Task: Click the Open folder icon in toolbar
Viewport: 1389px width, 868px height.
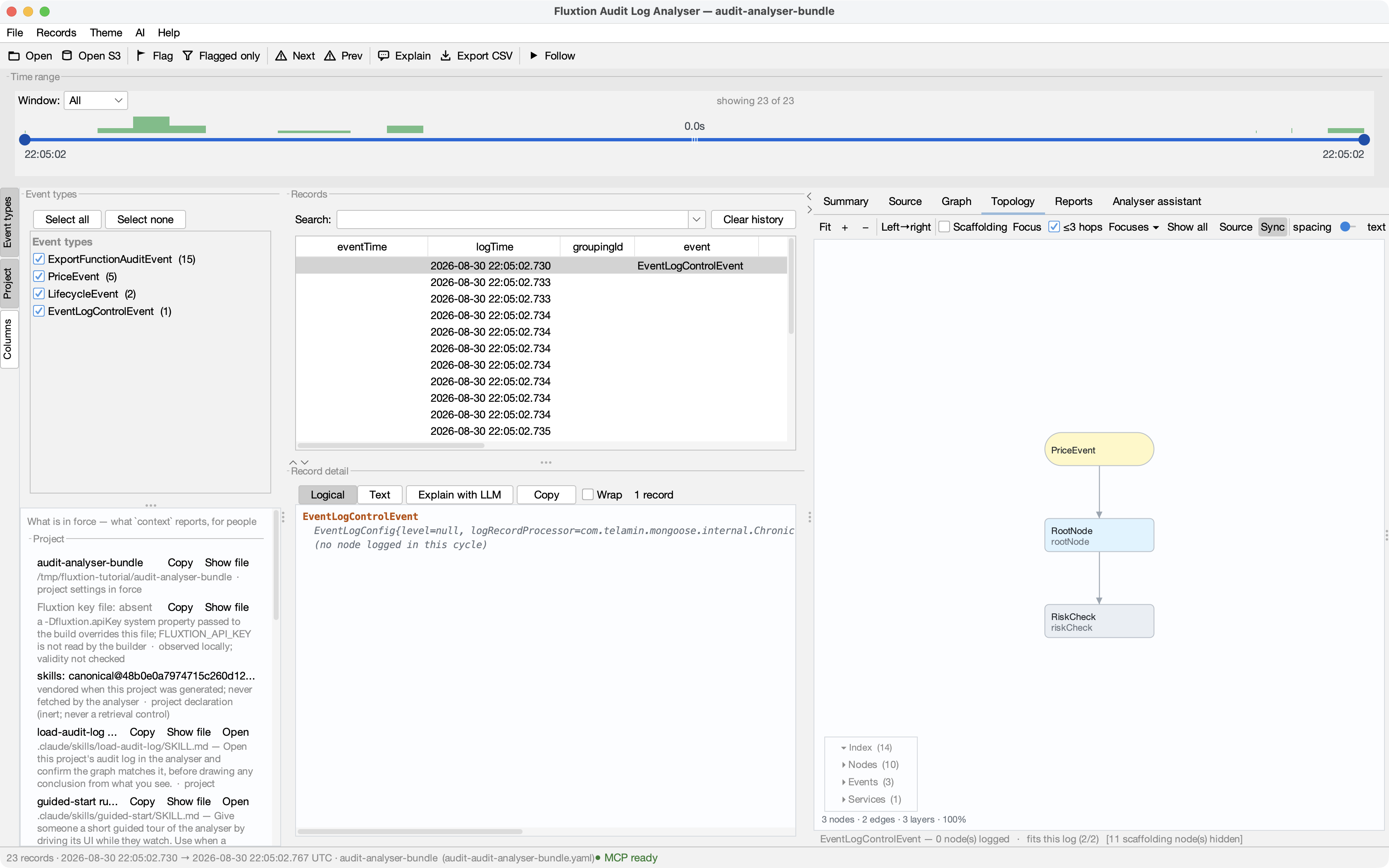Action: (14, 56)
